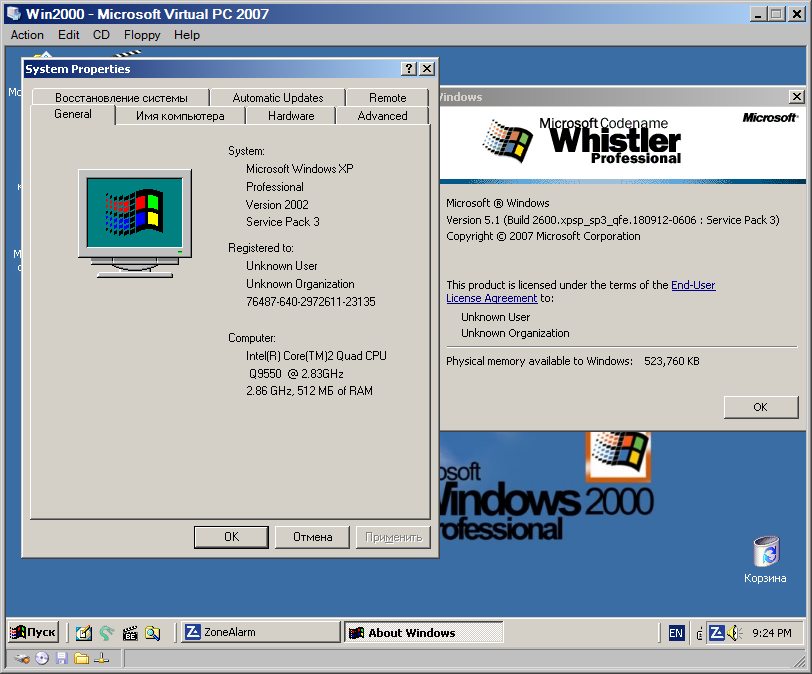
Task: Click the 'Q9550 @ 2.83GHz' line
Action: click(296, 374)
